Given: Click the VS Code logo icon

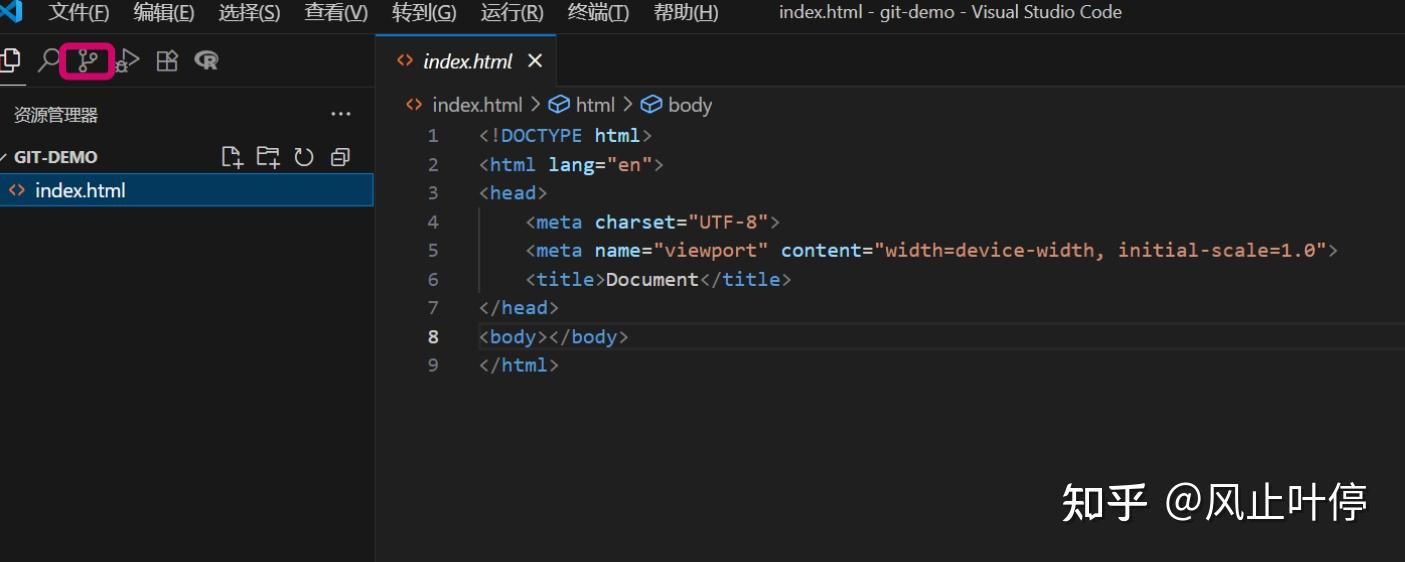Looking at the screenshot, I should [11, 13].
